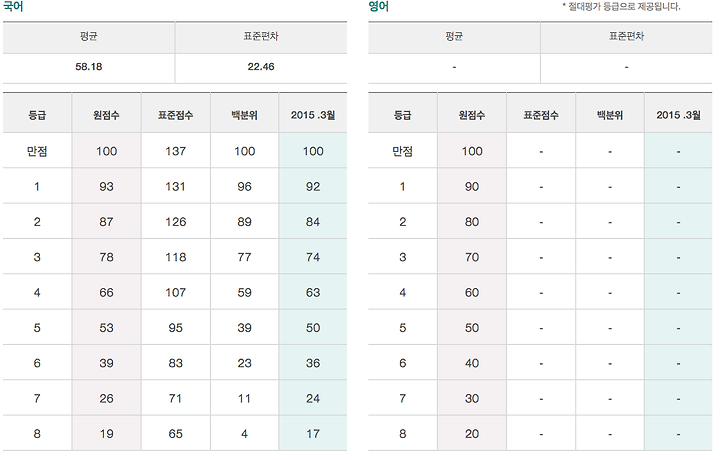The height and width of the screenshot is (460, 720).
Task: Click 국어 grade 8 원점수 19
Action: [107, 434]
